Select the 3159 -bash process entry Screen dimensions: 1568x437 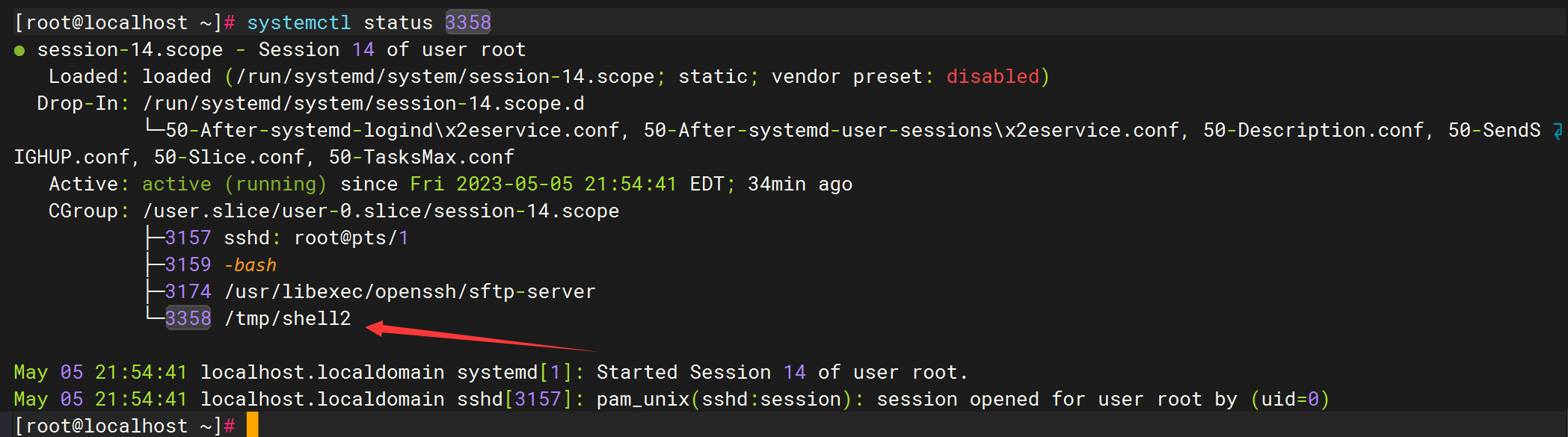coord(221,265)
